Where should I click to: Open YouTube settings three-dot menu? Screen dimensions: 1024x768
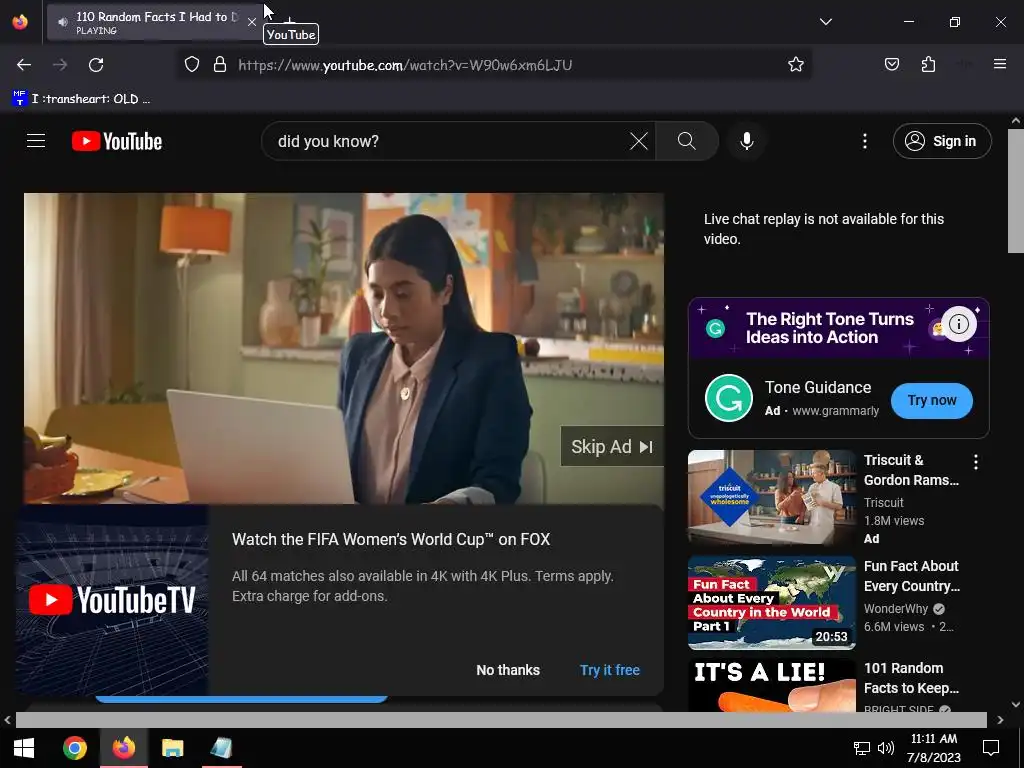pyautogui.click(x=865, y=141)
